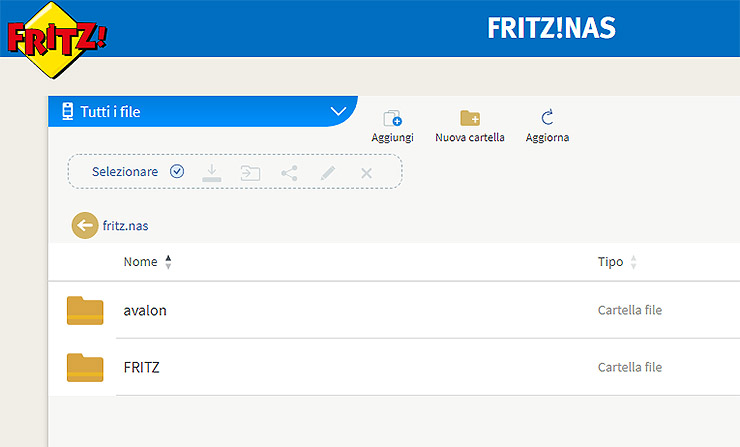
Task: Click the move-to-folder icon
Action: point(250,172)
